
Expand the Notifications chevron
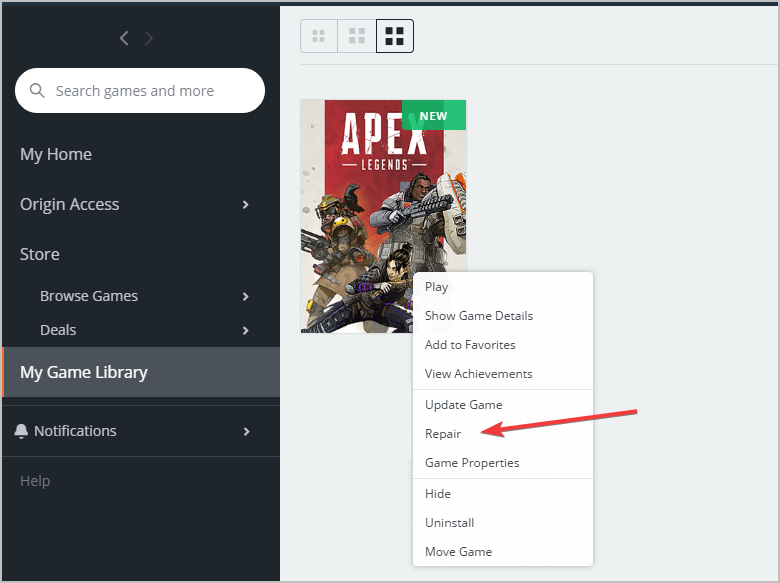pyautogui.click(x=246, y=431)
